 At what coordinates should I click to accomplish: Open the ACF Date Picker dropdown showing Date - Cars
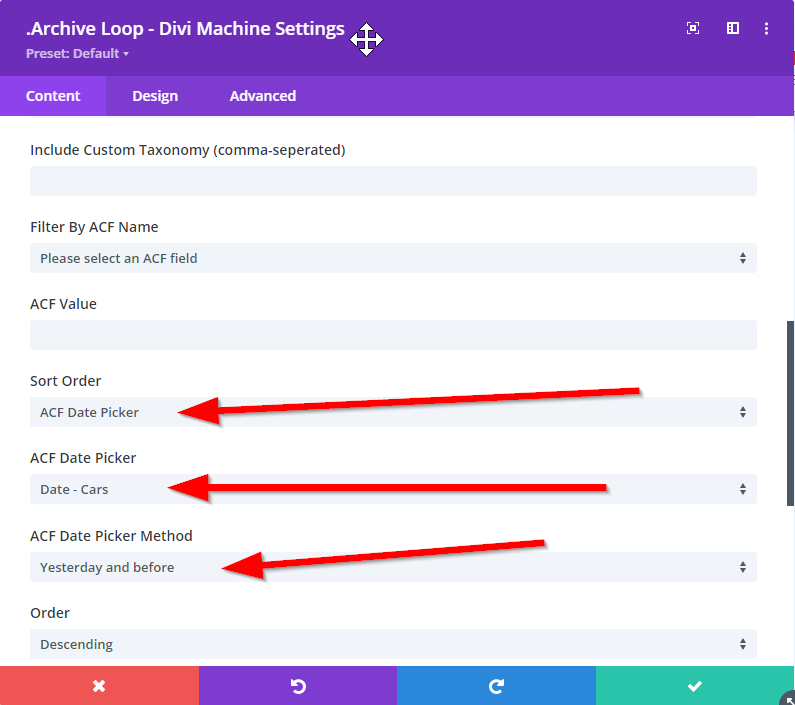coord(393,489)
